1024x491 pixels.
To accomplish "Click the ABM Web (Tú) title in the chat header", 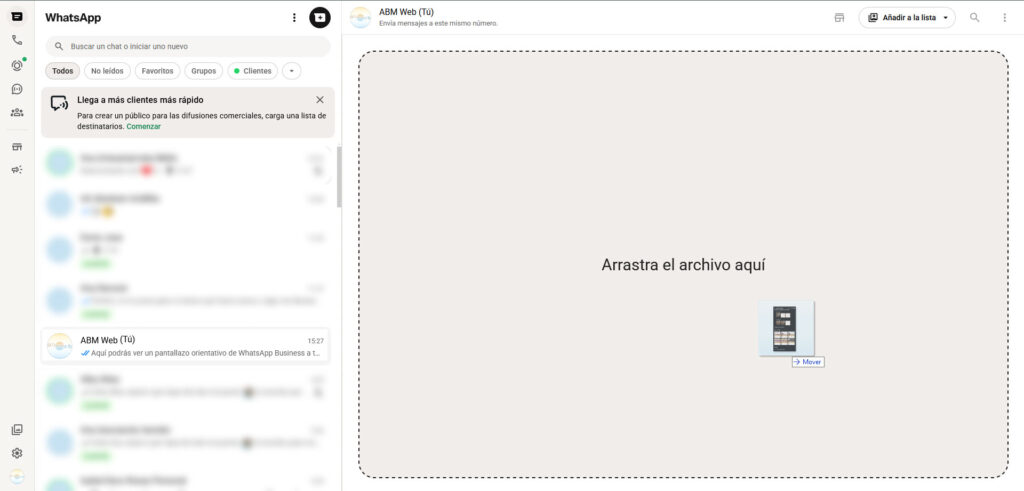I will click(x=406, y=12).
